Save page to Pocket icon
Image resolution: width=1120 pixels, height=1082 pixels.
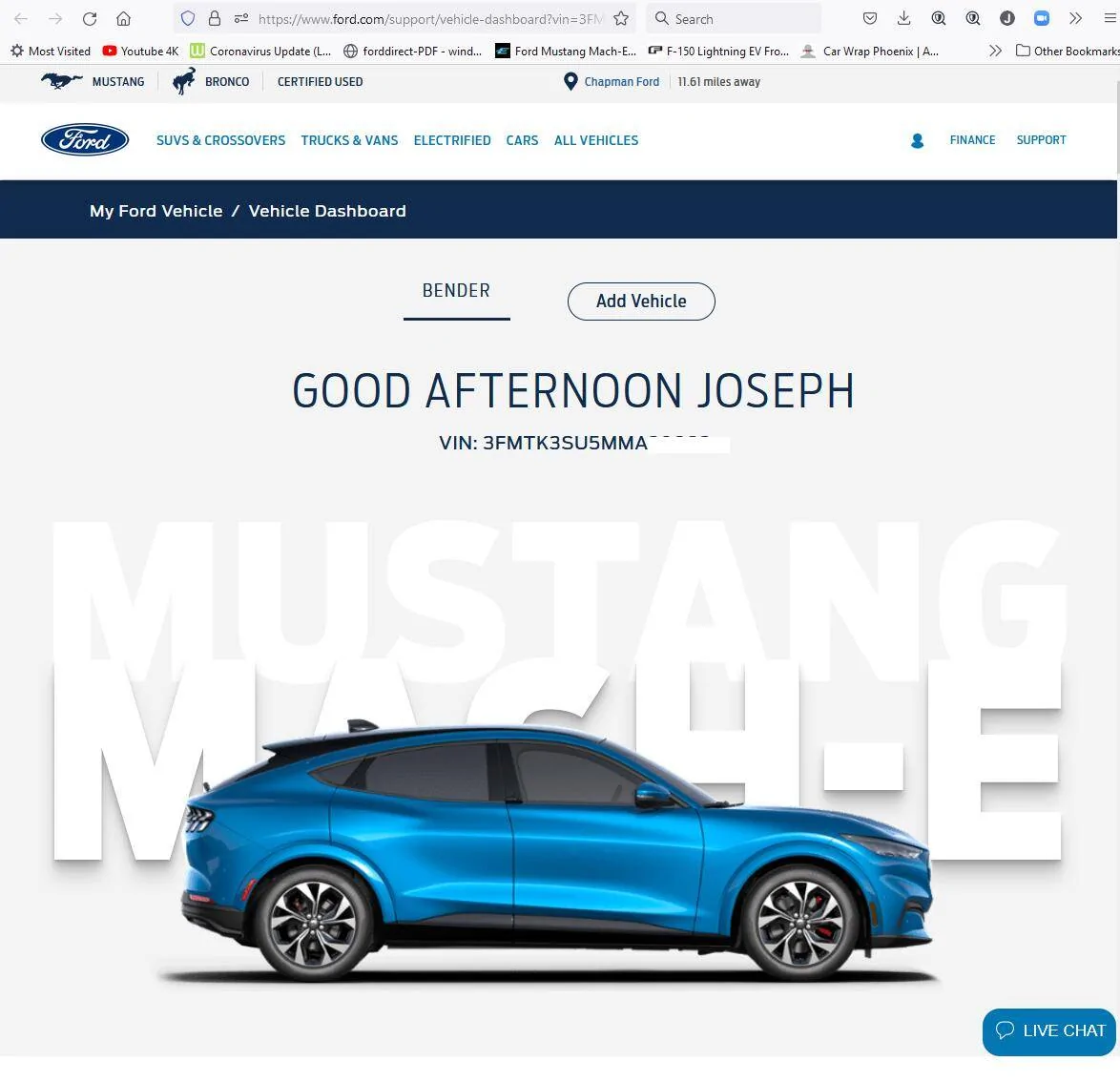click(x=869, y=18)
